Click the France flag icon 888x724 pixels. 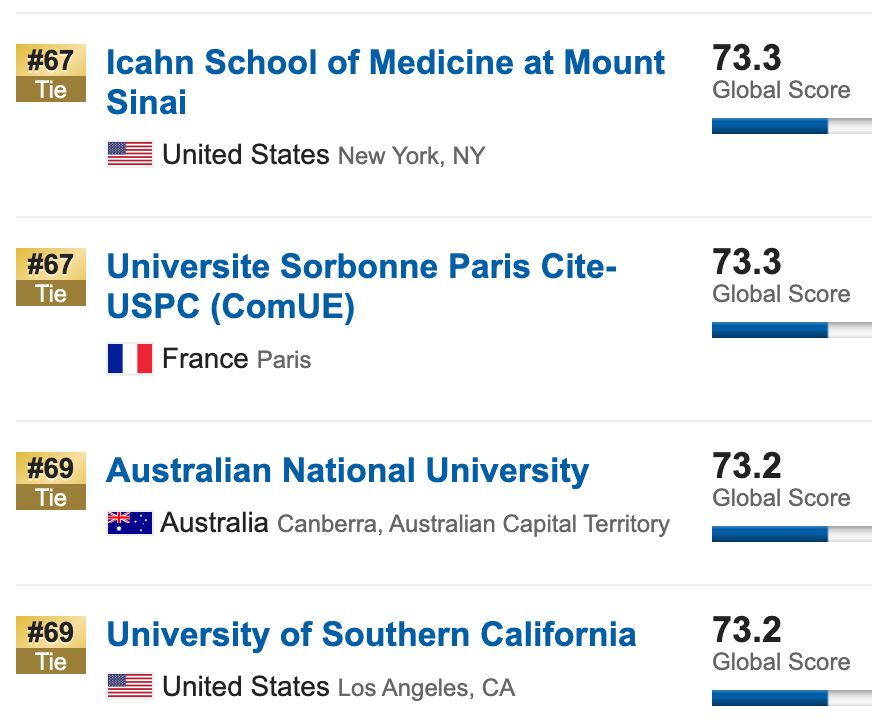[130, 359]
